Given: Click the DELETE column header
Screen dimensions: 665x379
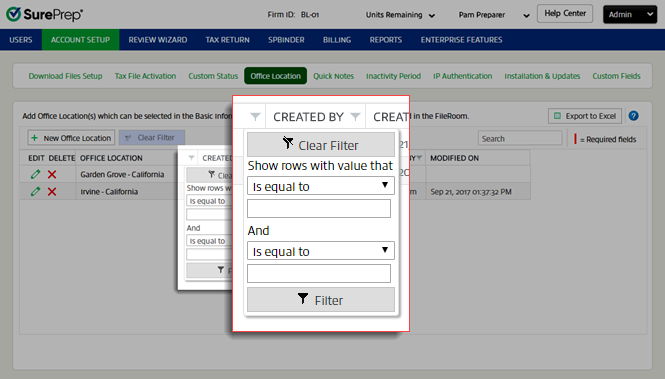Looking at the screenshot, I should [61, 158].
